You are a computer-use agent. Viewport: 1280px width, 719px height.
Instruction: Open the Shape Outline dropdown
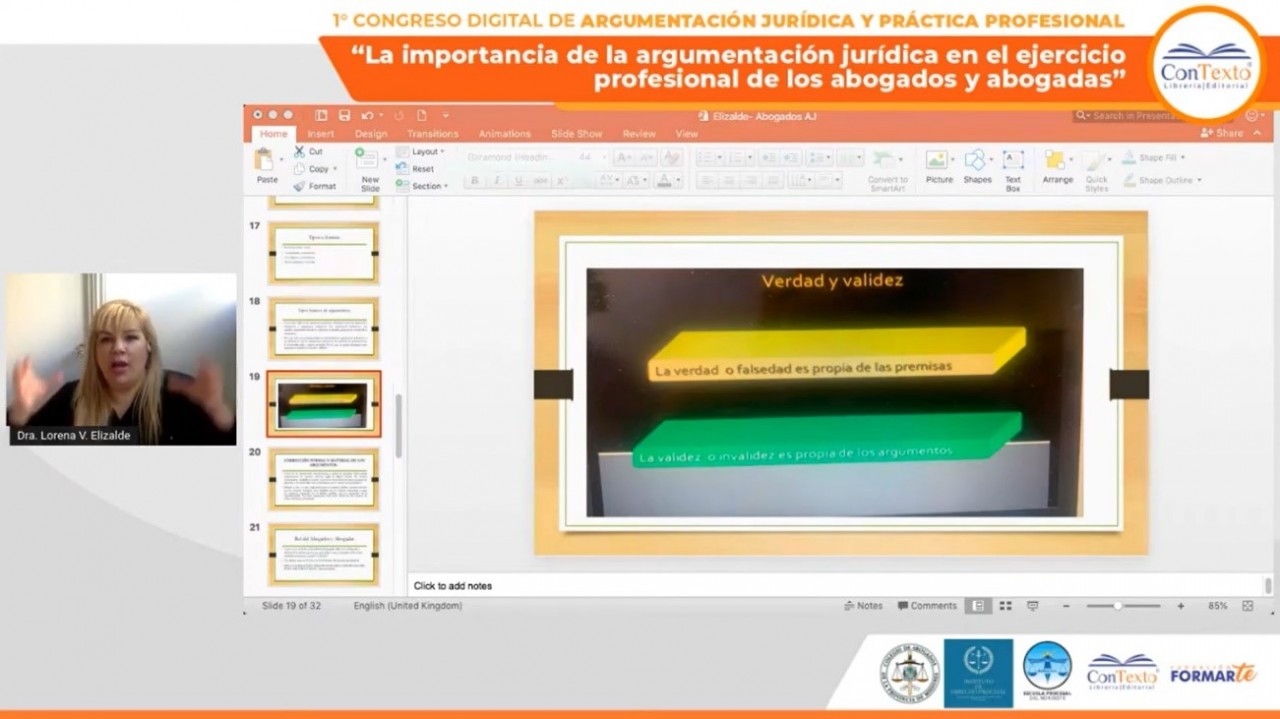(x=1162, y=181)
